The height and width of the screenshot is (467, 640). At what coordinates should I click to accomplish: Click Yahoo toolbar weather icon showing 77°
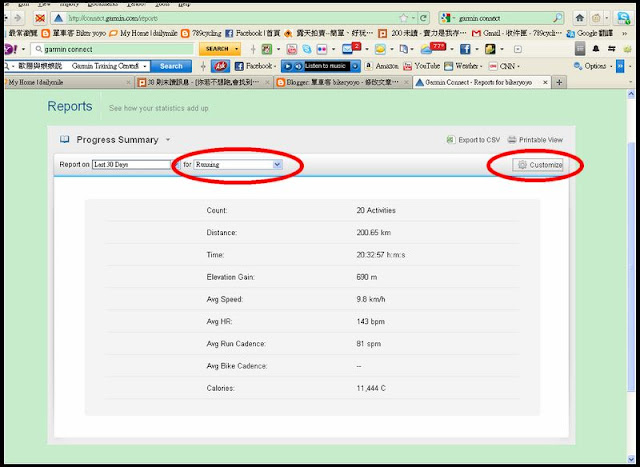pos(435,48)
